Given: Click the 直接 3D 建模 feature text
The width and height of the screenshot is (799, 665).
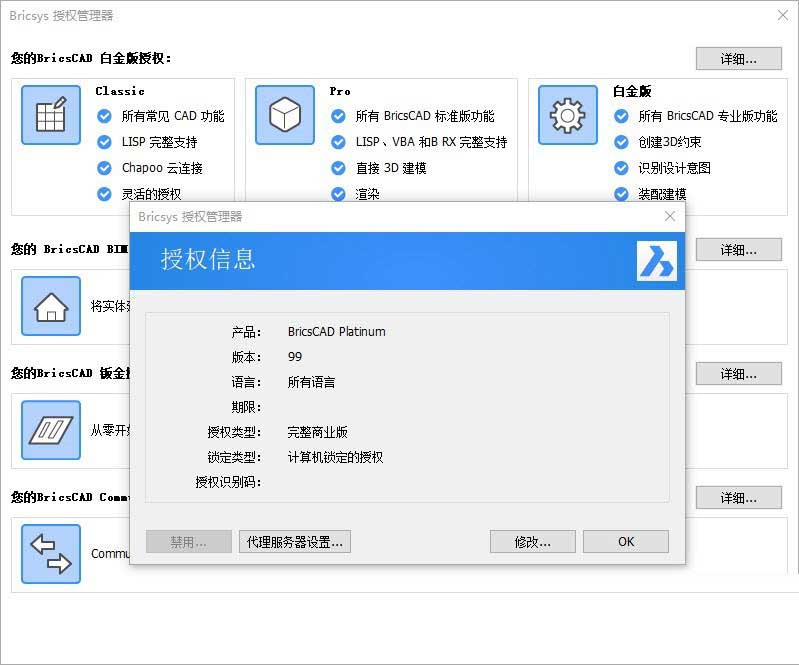Looking at the screenshot, I should (391, 168).
